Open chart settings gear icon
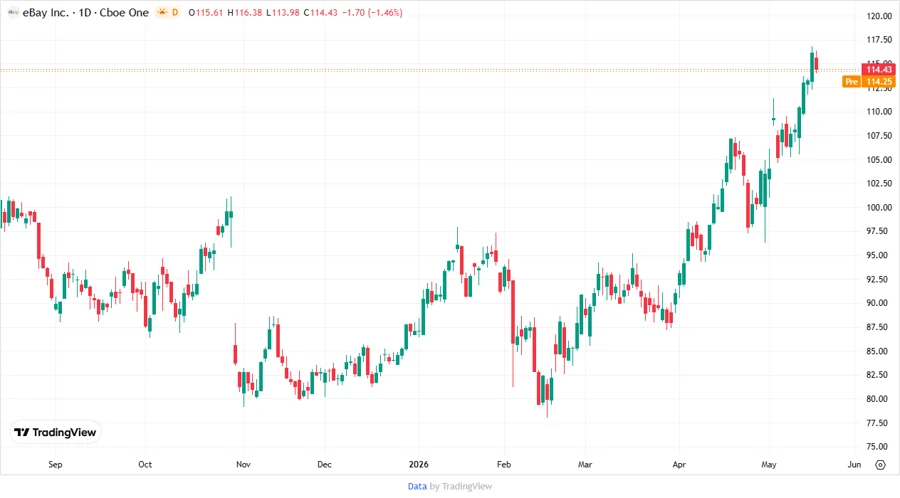Viewport: 900px width, 498px height. tap(880, 465)
